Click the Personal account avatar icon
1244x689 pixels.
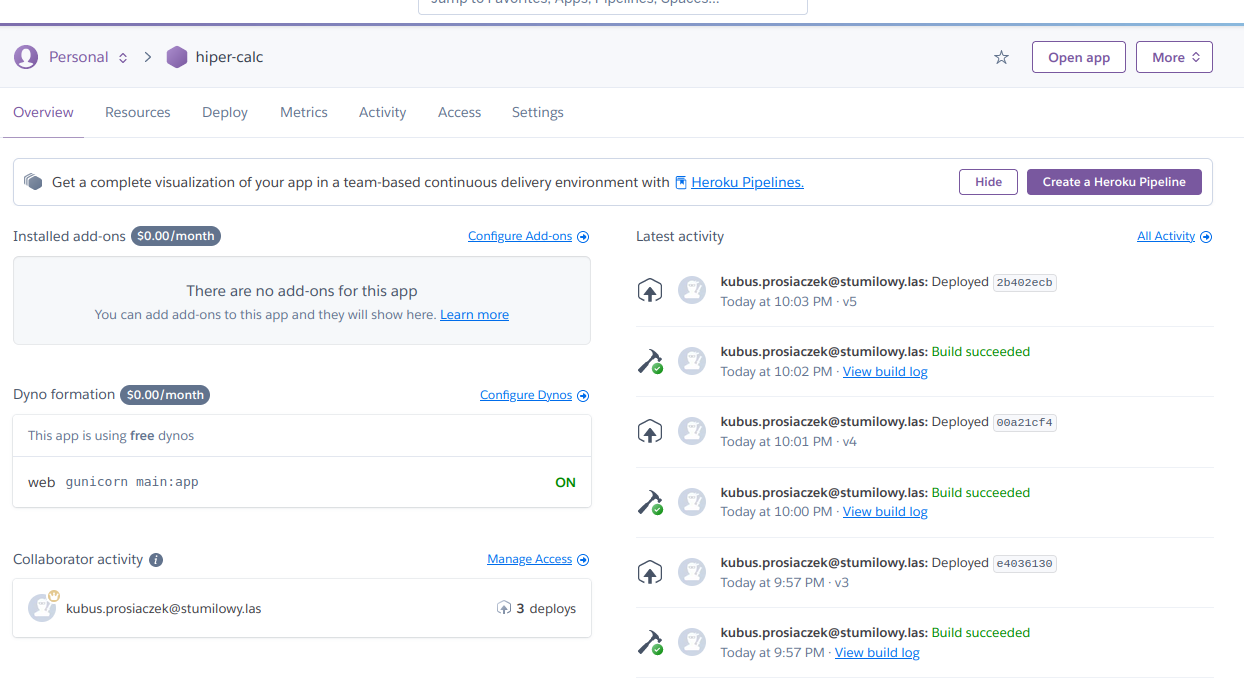coord(26,57)
